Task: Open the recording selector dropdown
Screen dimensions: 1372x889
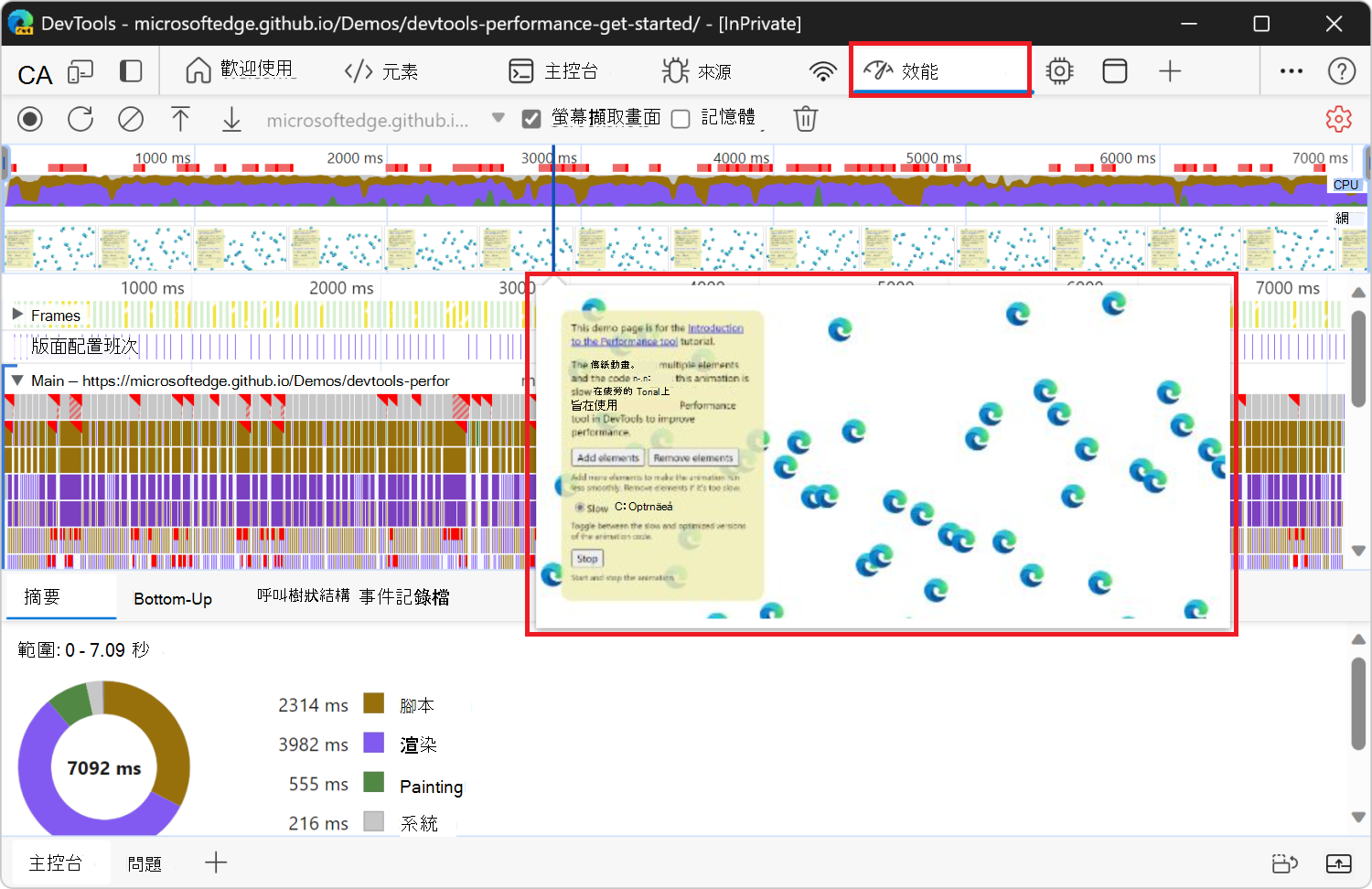Action: click(385, 119)
